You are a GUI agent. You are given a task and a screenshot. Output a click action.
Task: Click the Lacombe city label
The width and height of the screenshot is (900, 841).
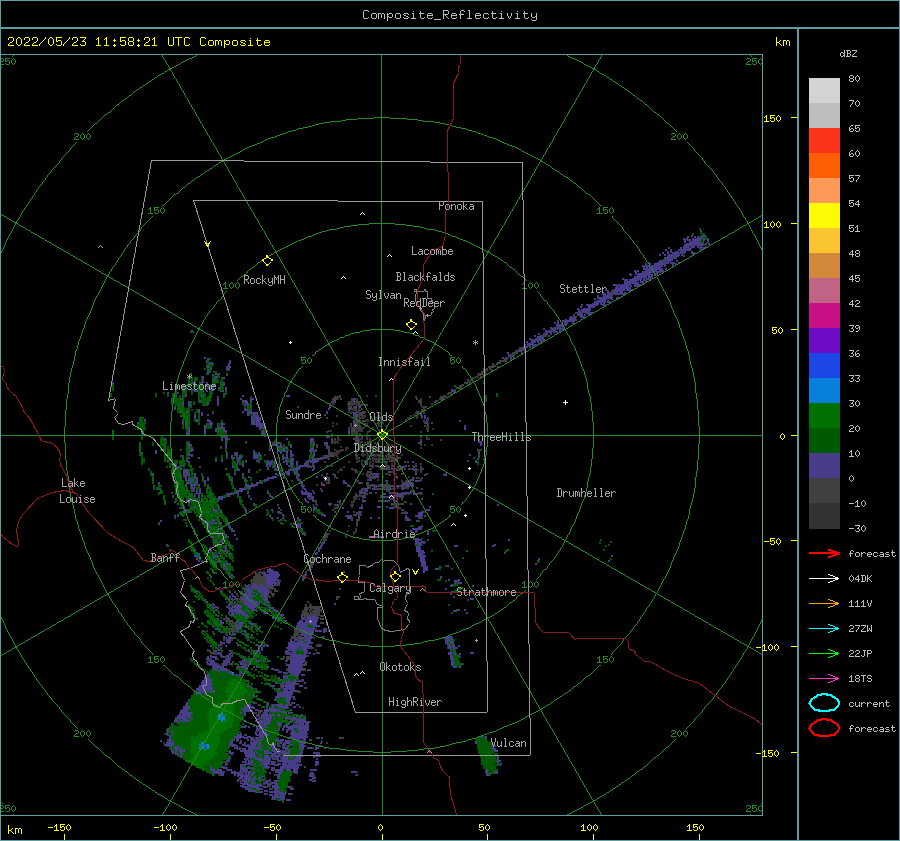coord(432,251)
